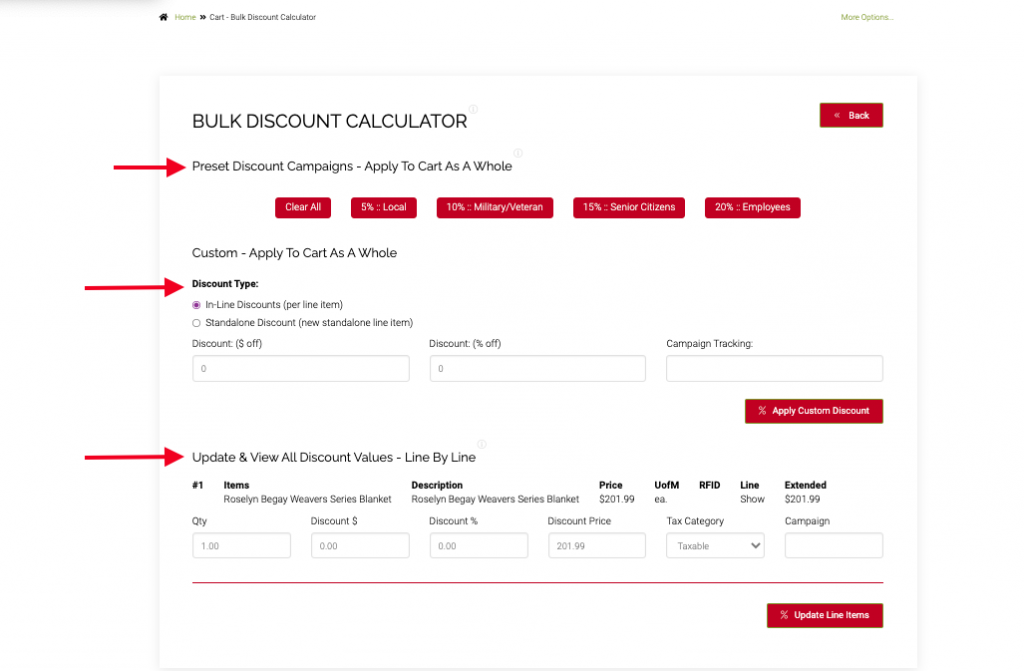The width and height of the screenshot is (1024, 671).
Task: Apply the 10% Military/Veteran discount
Action: tap(494, 207)
